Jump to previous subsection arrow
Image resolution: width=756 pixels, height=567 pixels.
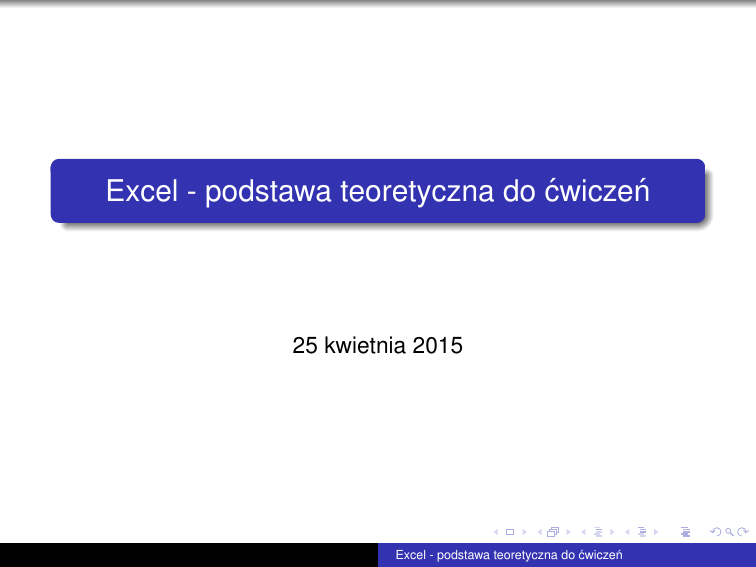[x=584, y=531]
